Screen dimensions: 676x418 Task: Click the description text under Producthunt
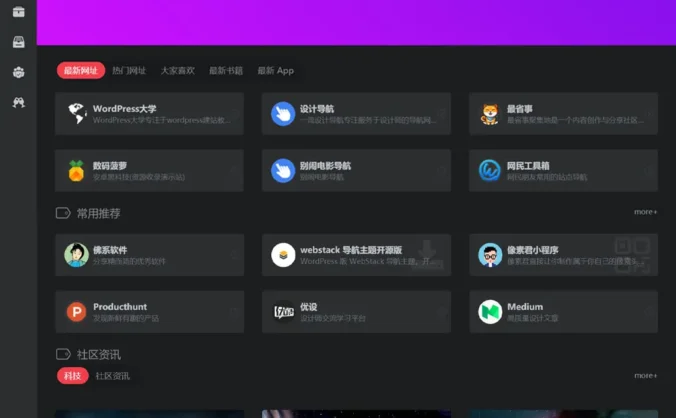pyautogui.click(x=126, y=318)
